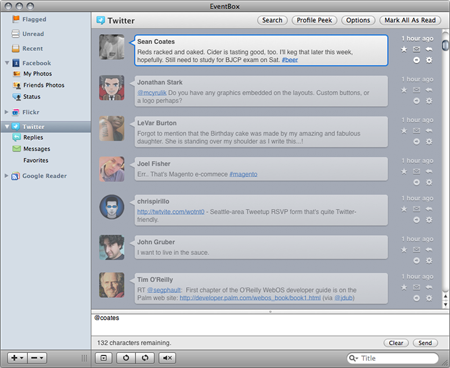This screenshot has width=450, height=368.
Task: Click the round dot icon on Sean Coates' tweet
Action: tap(416, 60)
